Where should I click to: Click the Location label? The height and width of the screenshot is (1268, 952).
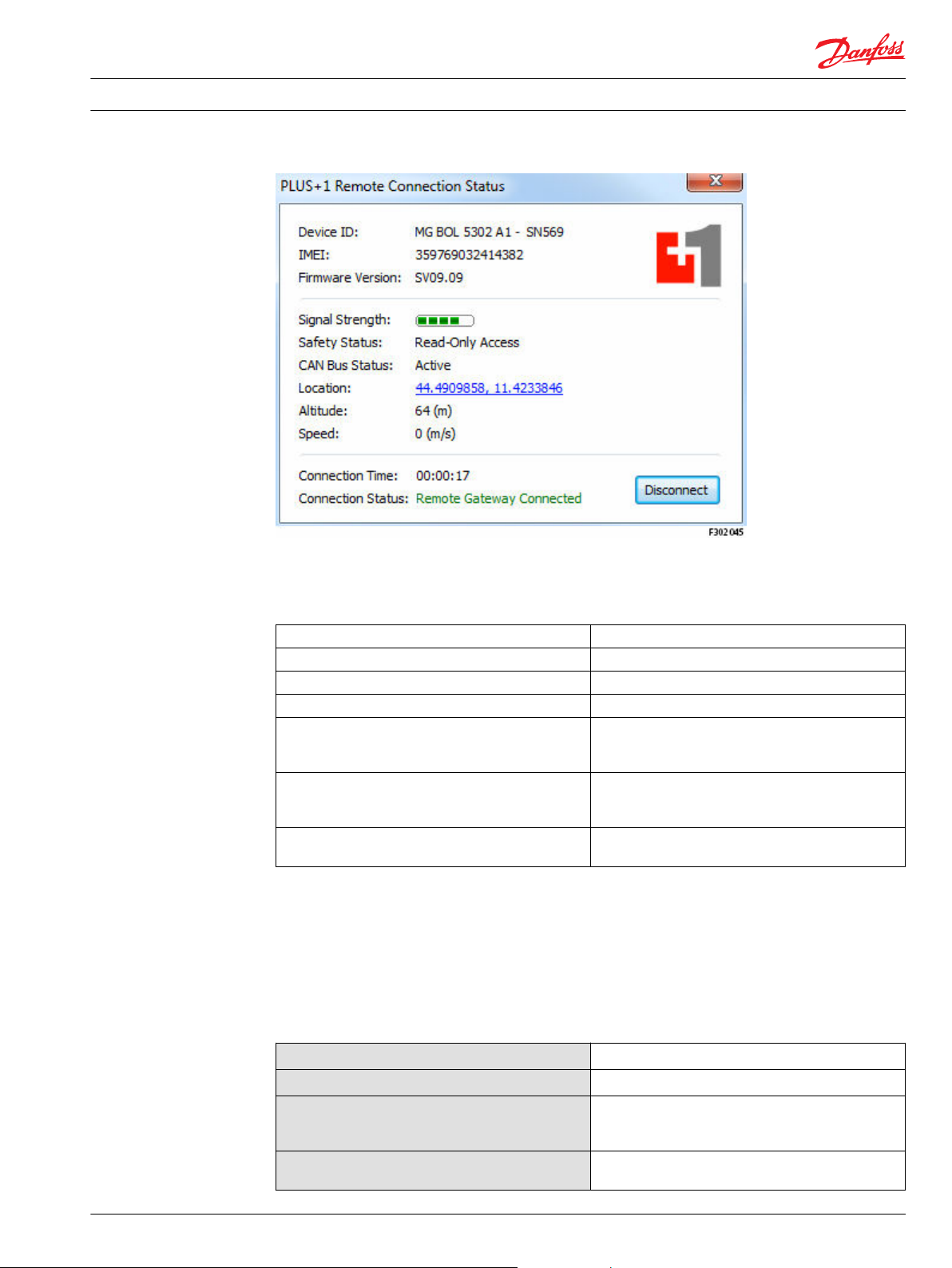tap(324, 389)
